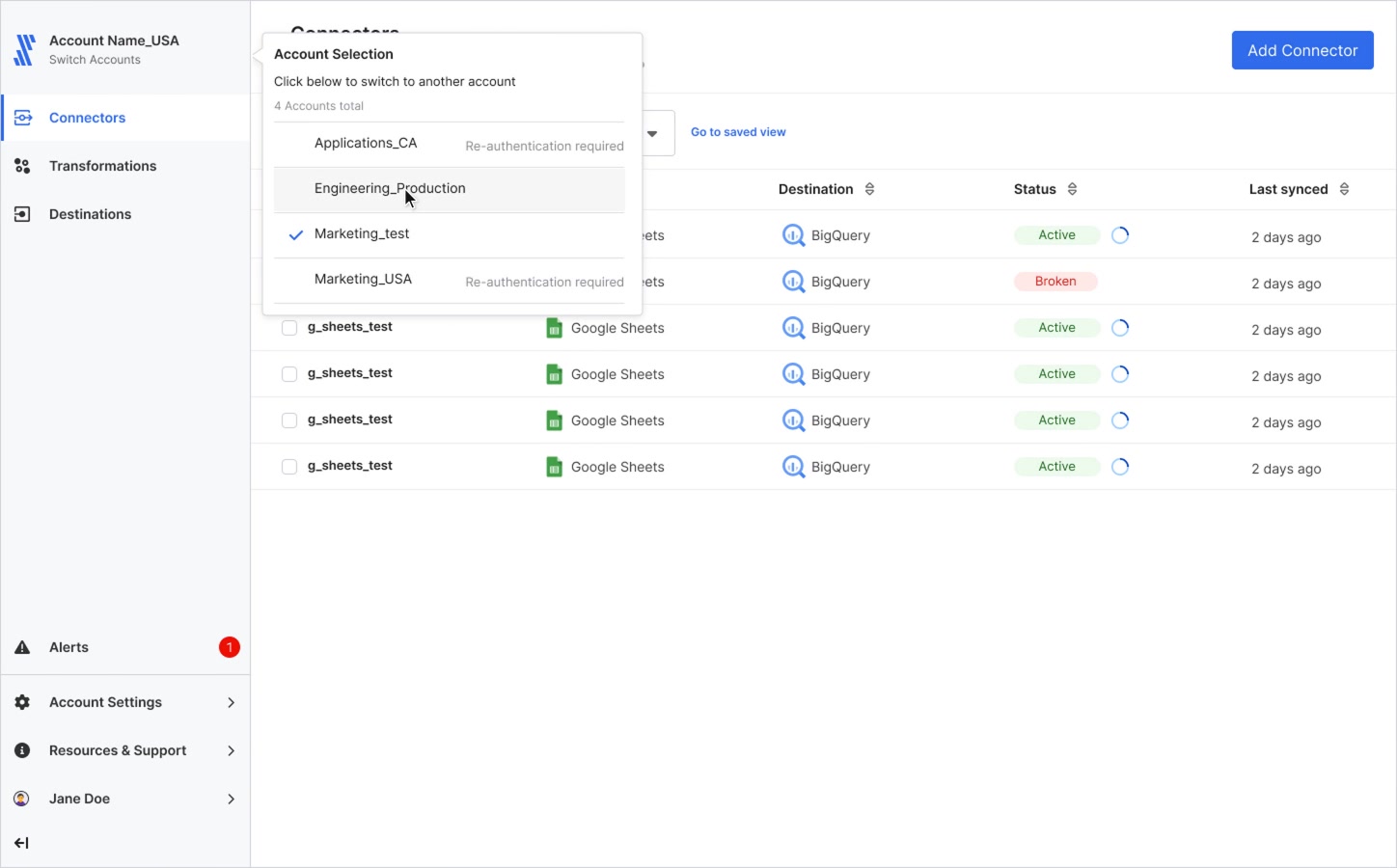1397x868 pixels.
Task: Select the Marketing_USA account
Action: coord(450,280)
